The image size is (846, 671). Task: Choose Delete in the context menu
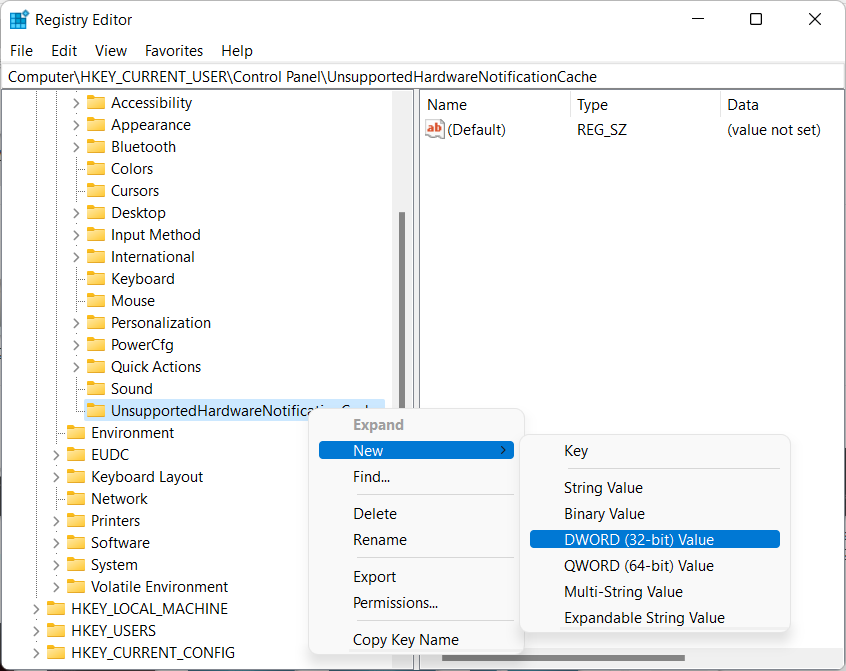[416, 513]
